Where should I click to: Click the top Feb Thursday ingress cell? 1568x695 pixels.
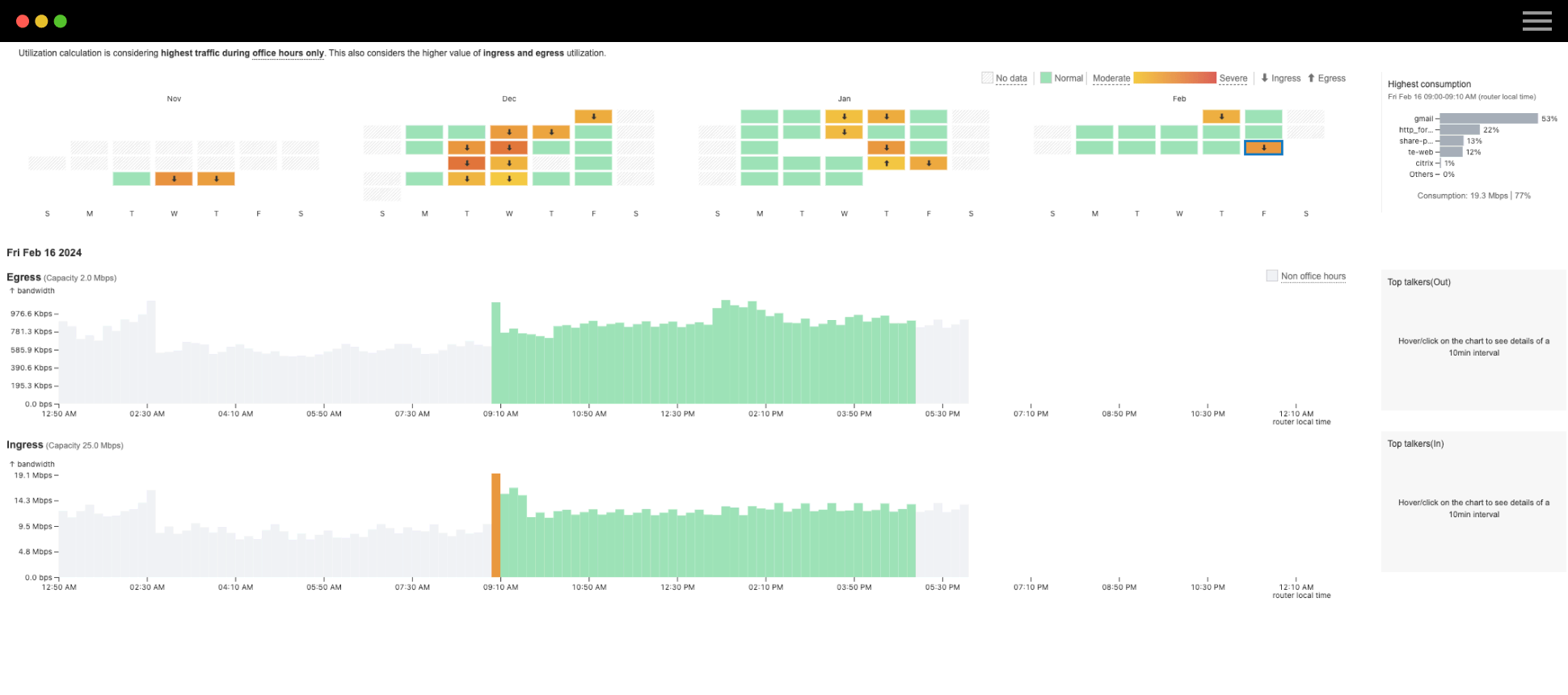(1221, 116)
